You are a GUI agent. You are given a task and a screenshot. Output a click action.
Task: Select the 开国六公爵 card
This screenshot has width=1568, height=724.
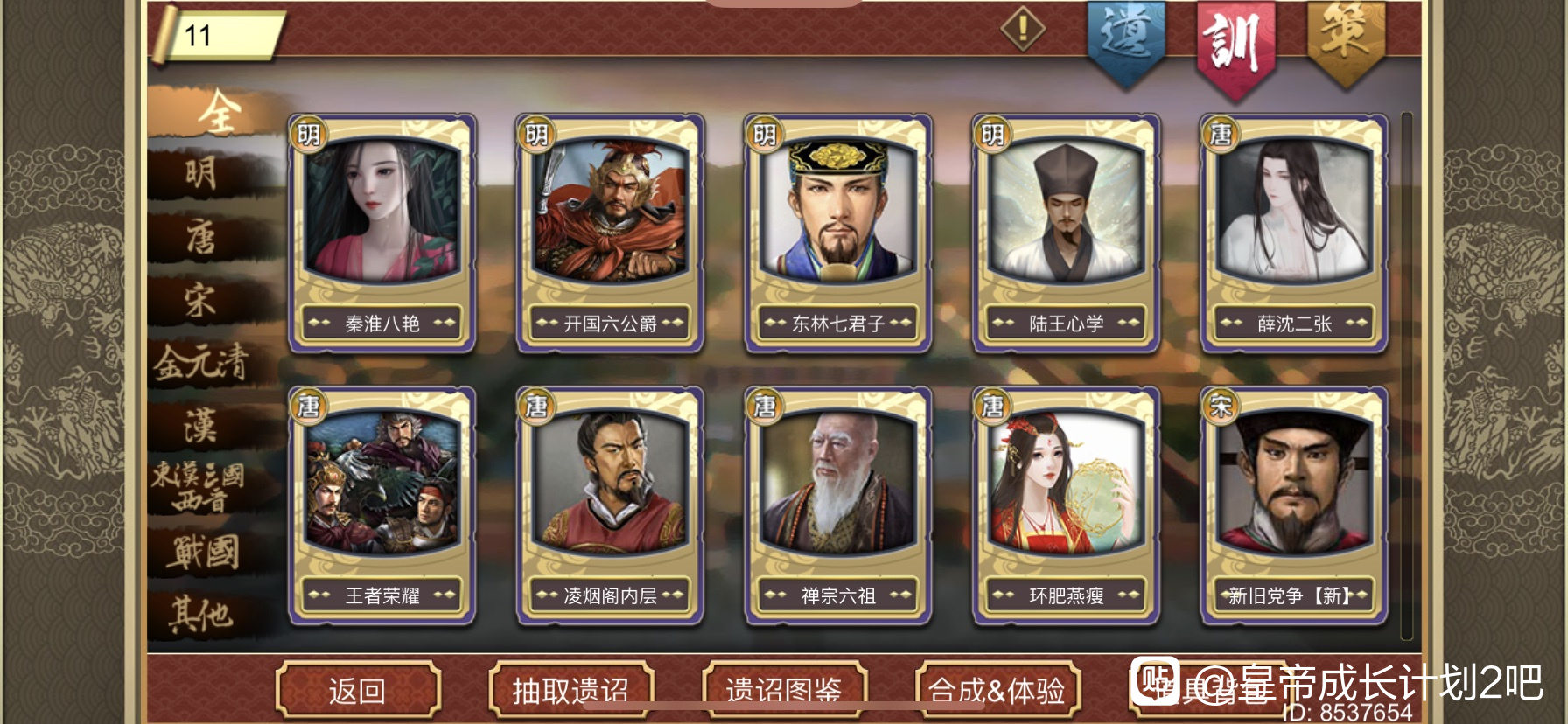(610, 233)
